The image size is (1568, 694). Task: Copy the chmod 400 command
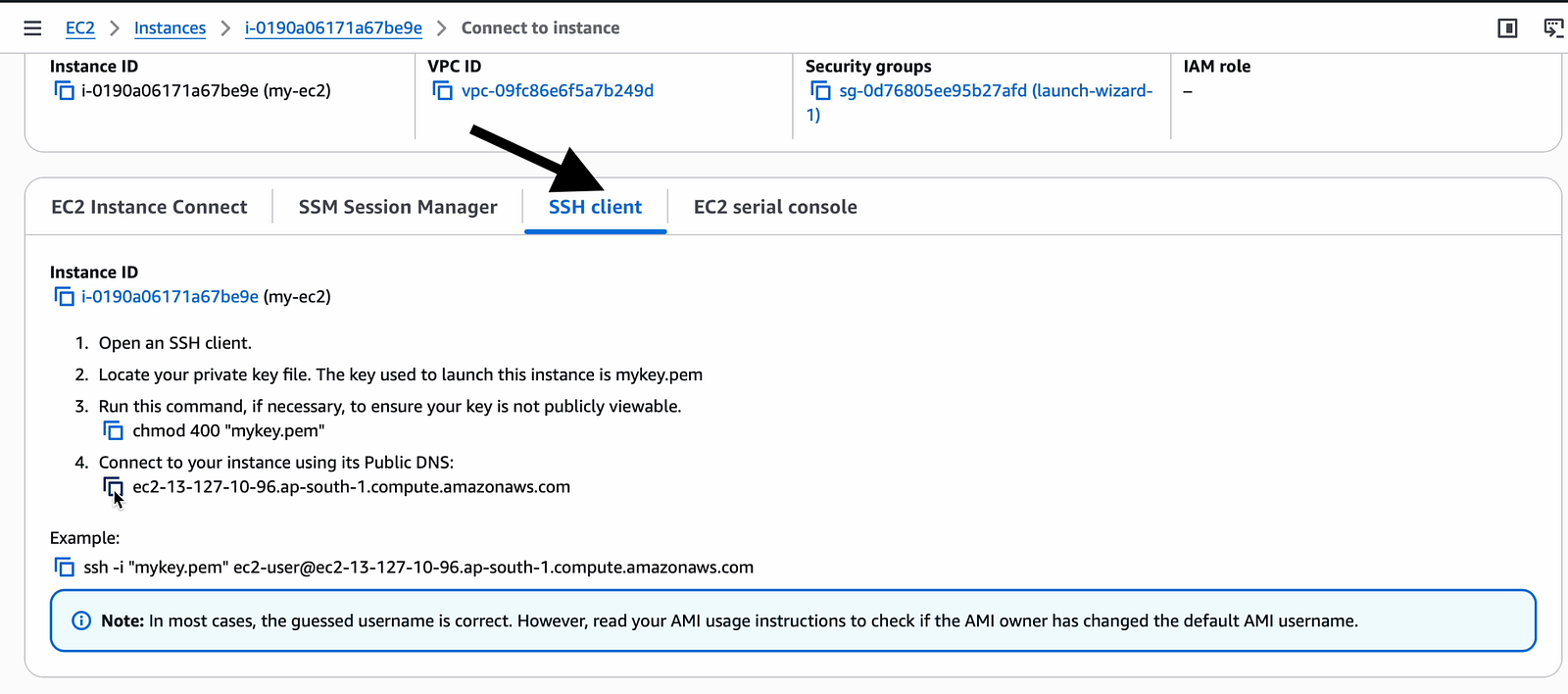[x=114, y=431]
